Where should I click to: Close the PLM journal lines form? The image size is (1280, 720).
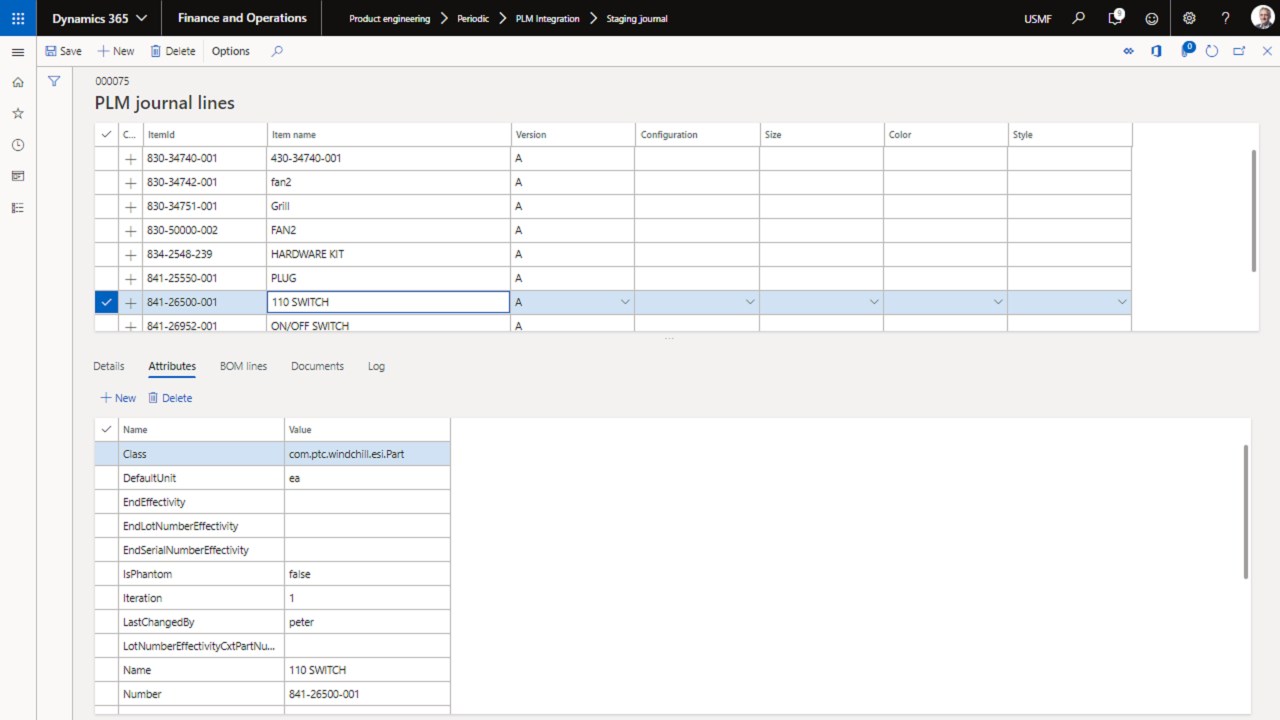pyautogui.click(x=1267, y=51)
